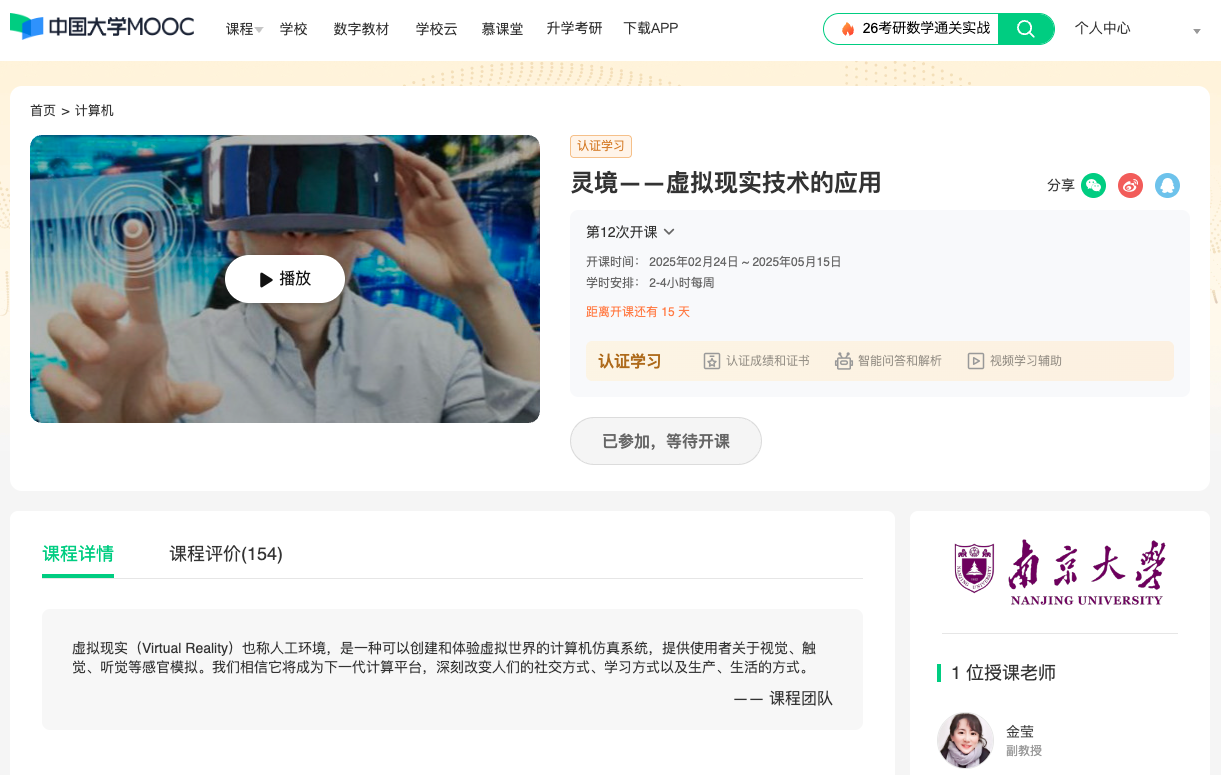Image resolution: width=1221 pixels, height=775 pixels.
Task: Click the green search magnifier button
Action: (1026, 29)
